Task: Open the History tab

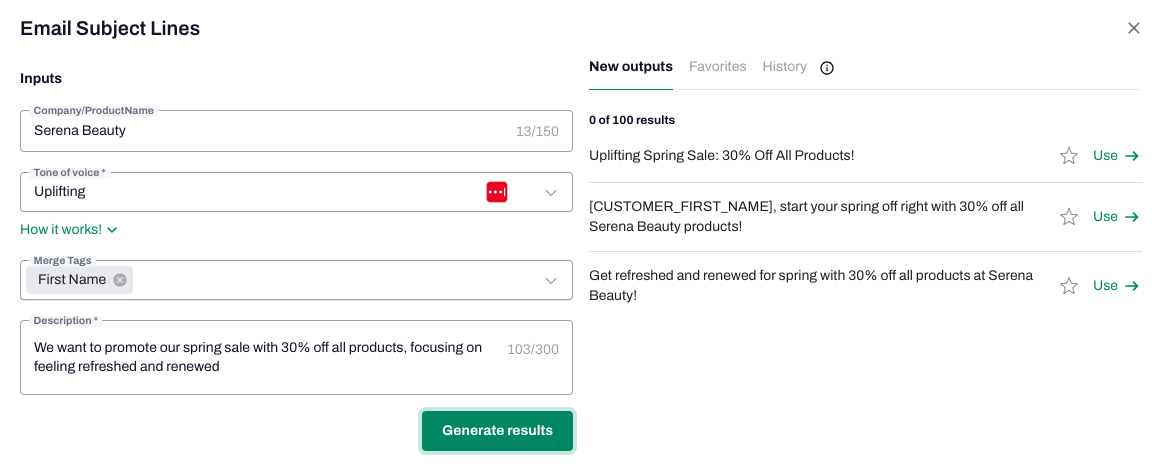Action: (784, 67)
